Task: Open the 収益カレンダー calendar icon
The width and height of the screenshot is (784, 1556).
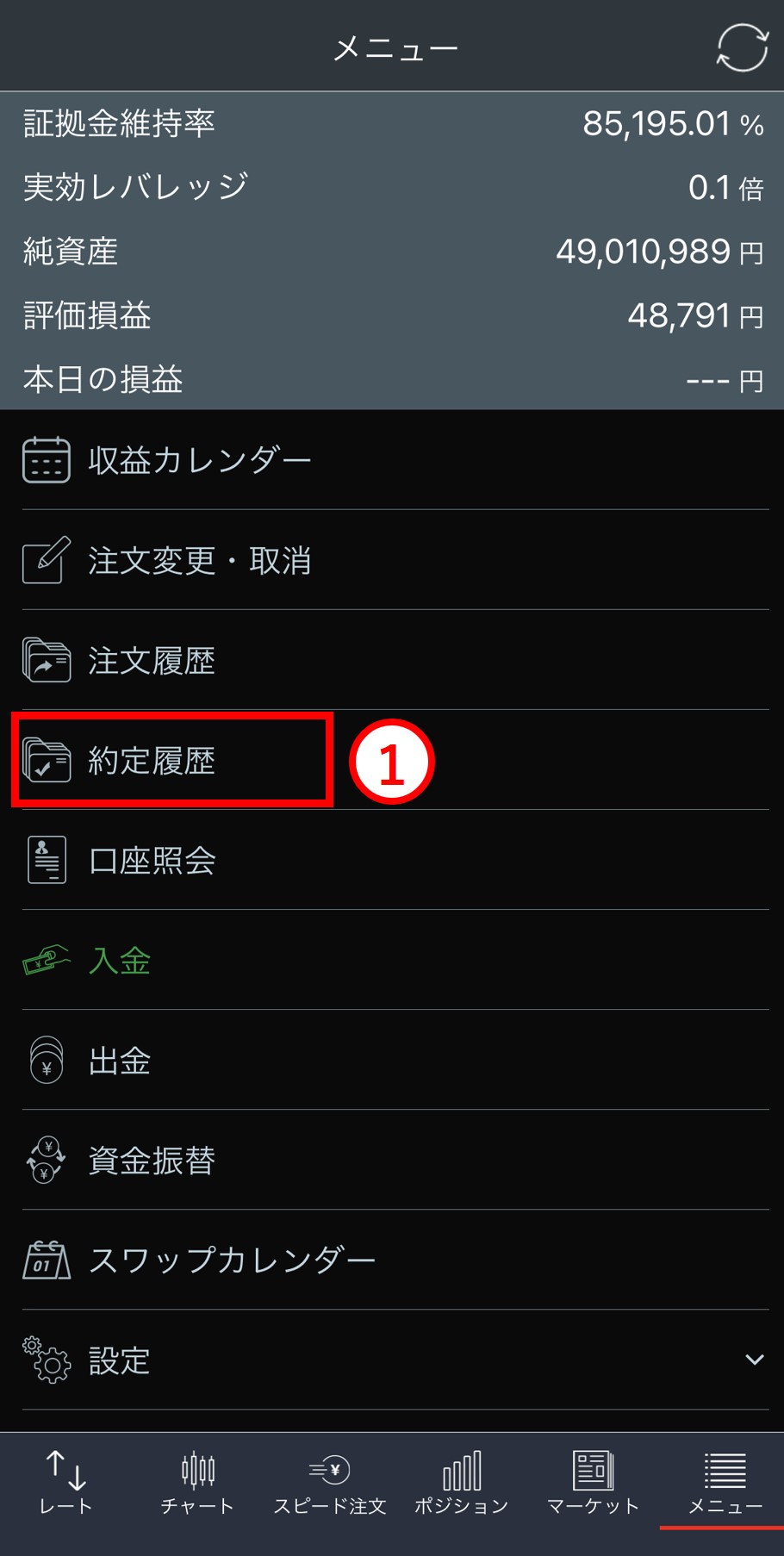Action: [47, 460]
